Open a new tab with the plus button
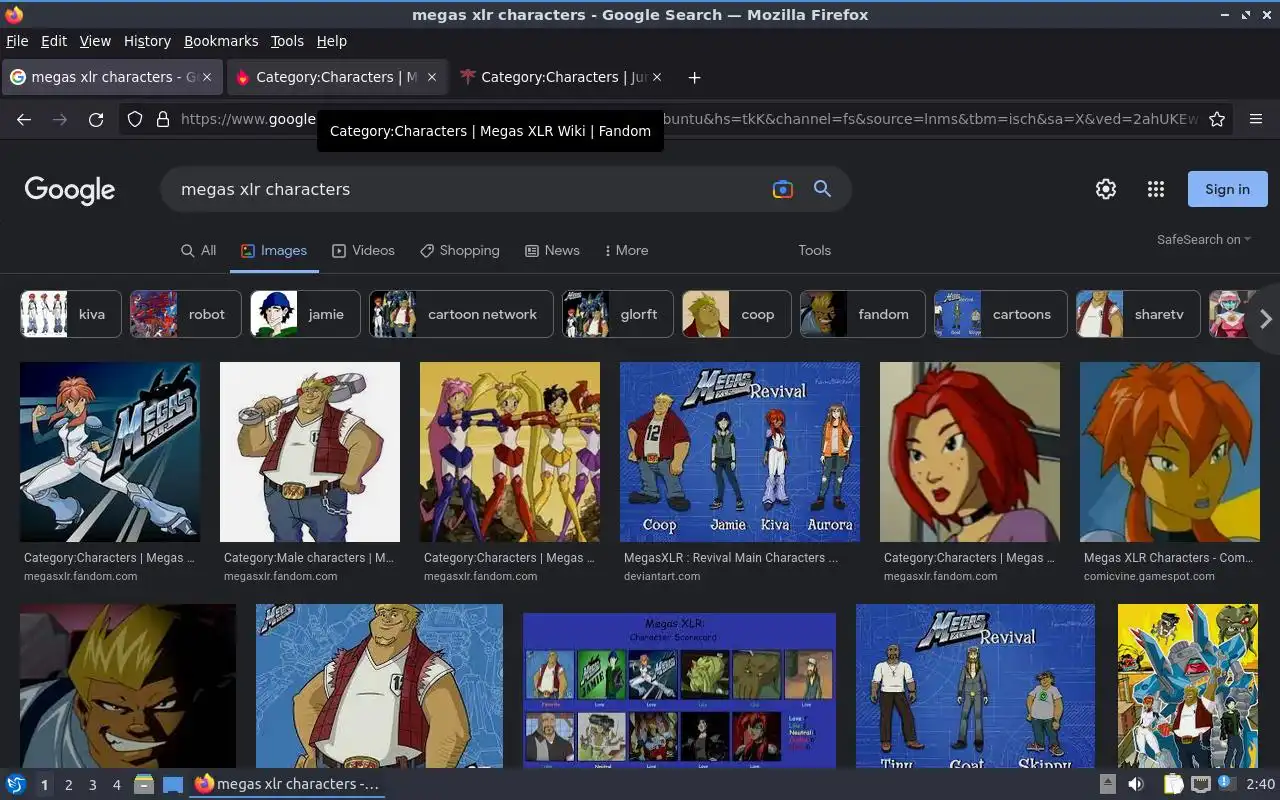 pos(694,77)
